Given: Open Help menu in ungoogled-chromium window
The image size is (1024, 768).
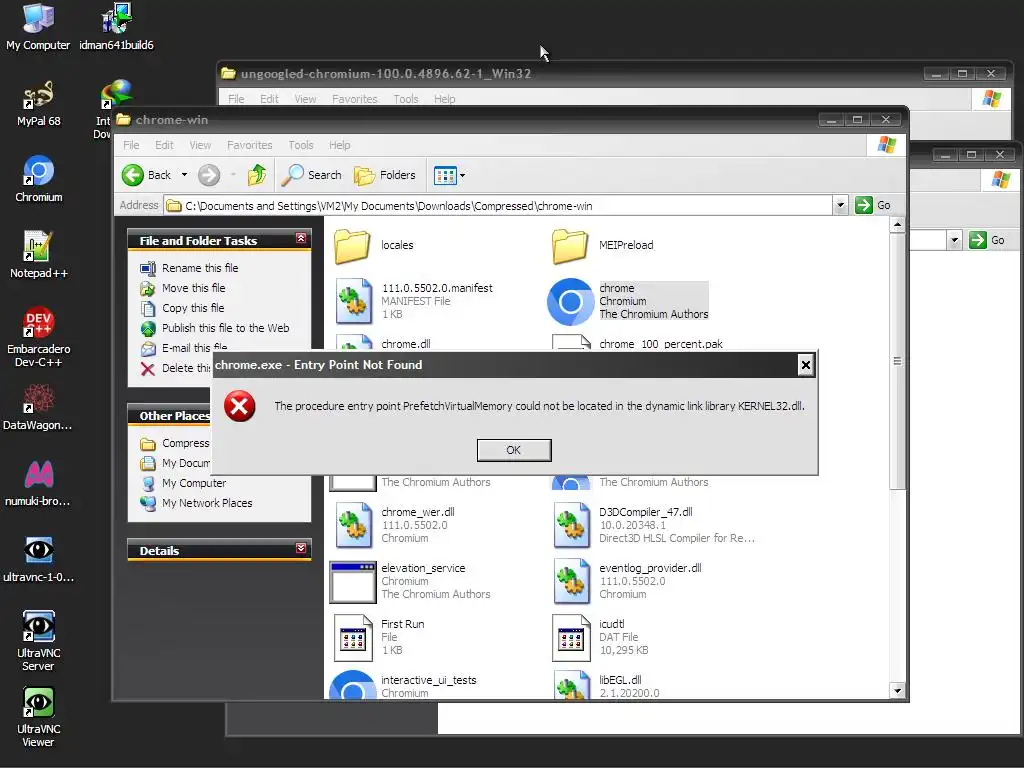Looking at the screenshot, I should (445, 99).
